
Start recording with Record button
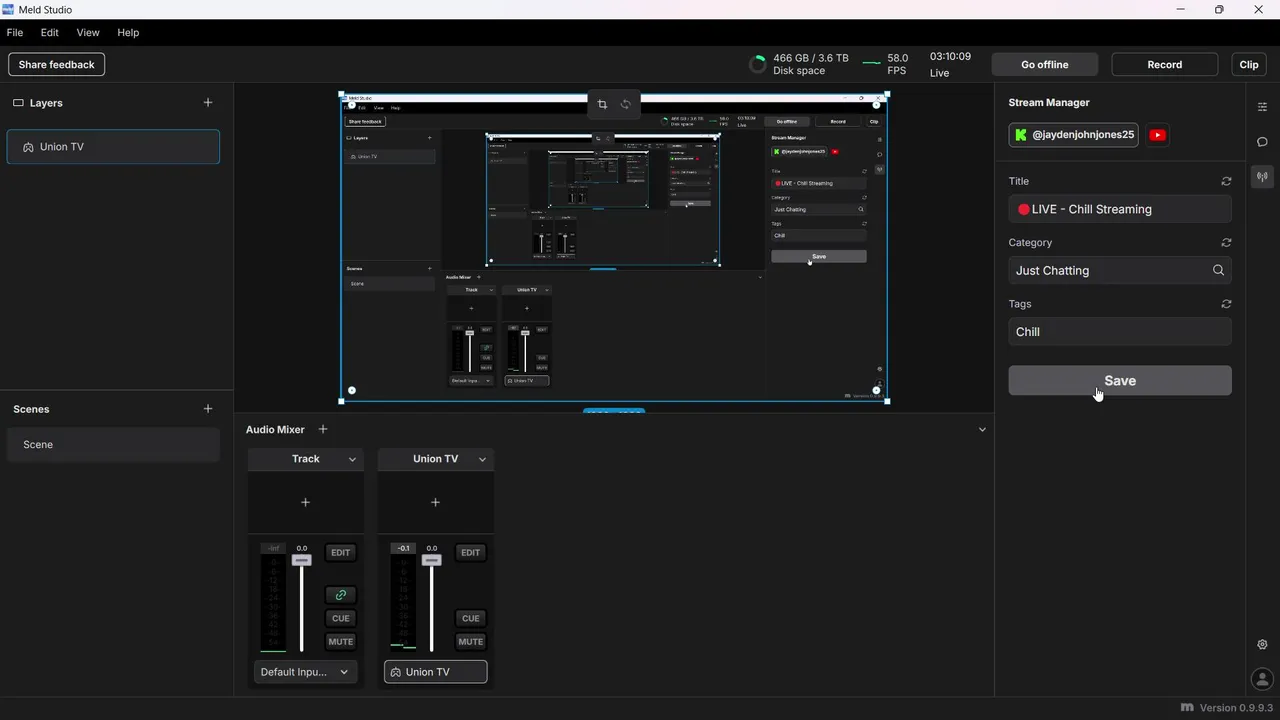(x=1165, y=65)
